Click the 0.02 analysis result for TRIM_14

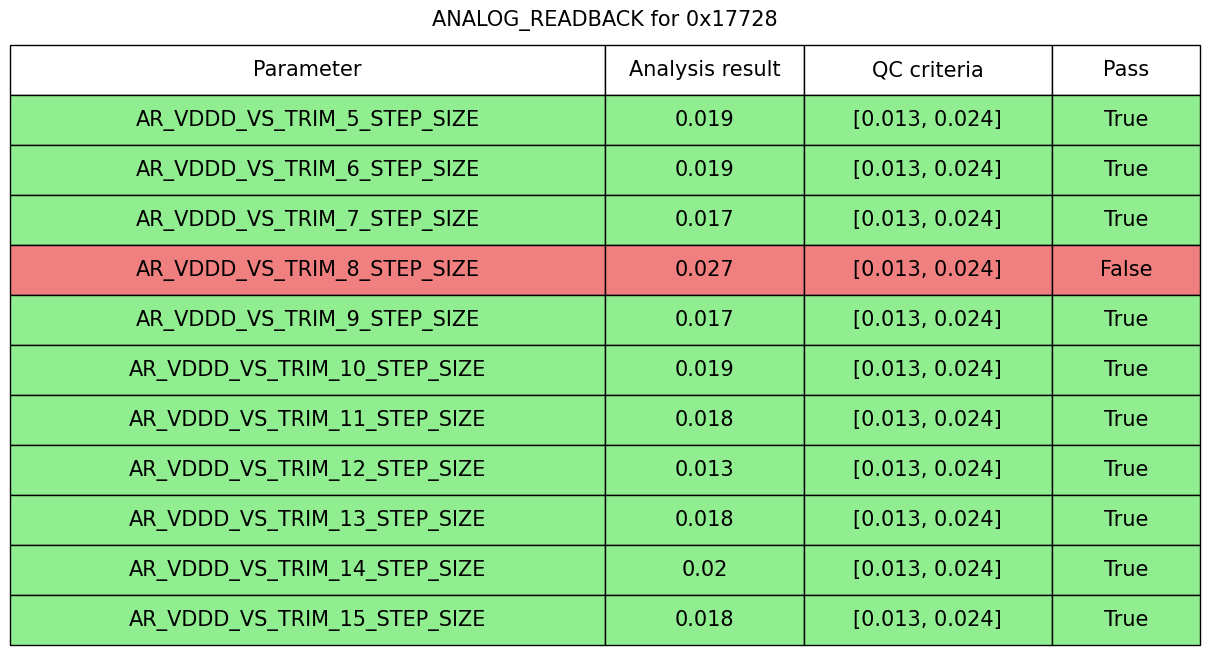click(704, 570)
